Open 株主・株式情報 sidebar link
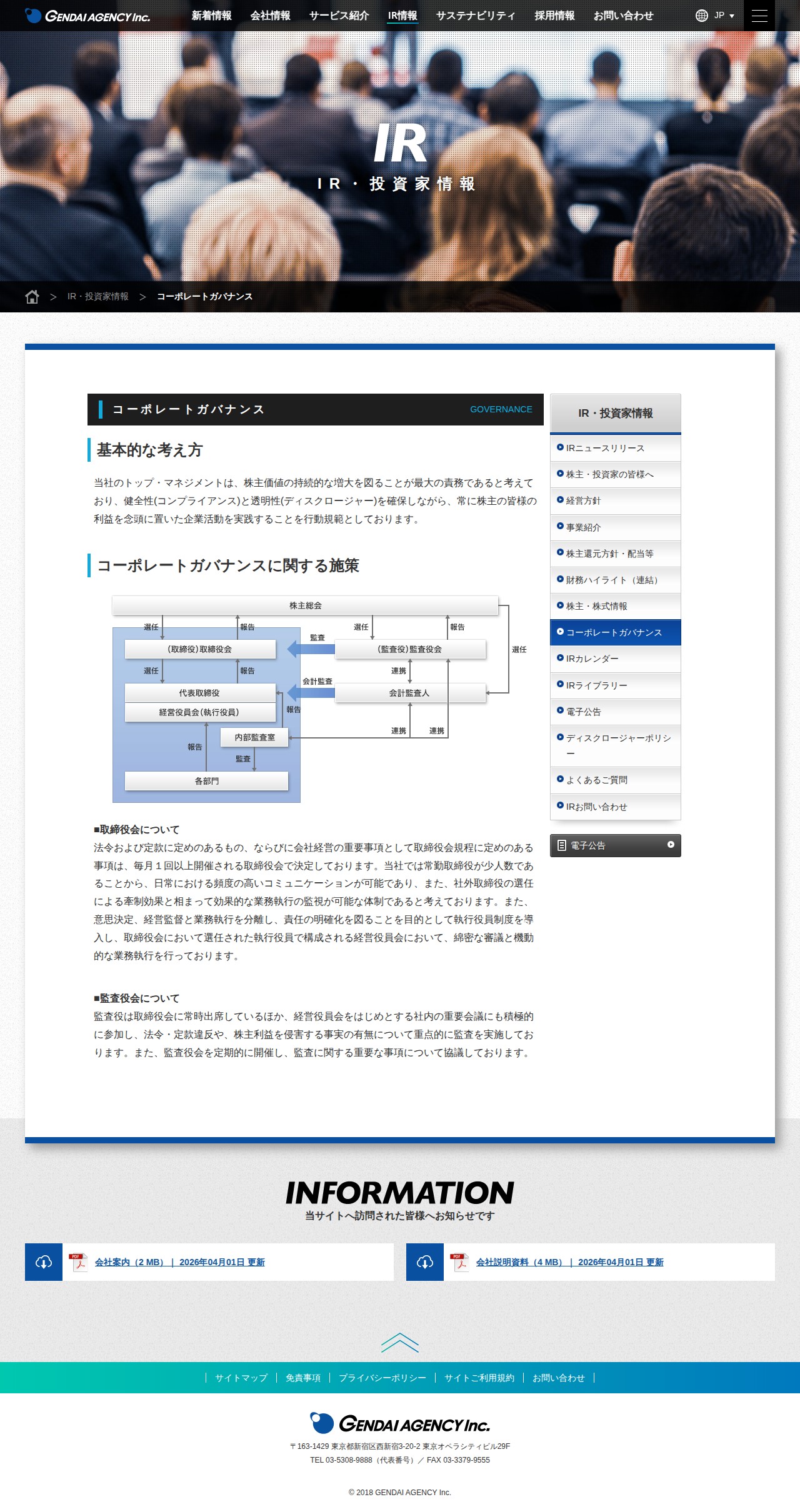Screen dimensions: 800x1512 click(x=616, y=606)
